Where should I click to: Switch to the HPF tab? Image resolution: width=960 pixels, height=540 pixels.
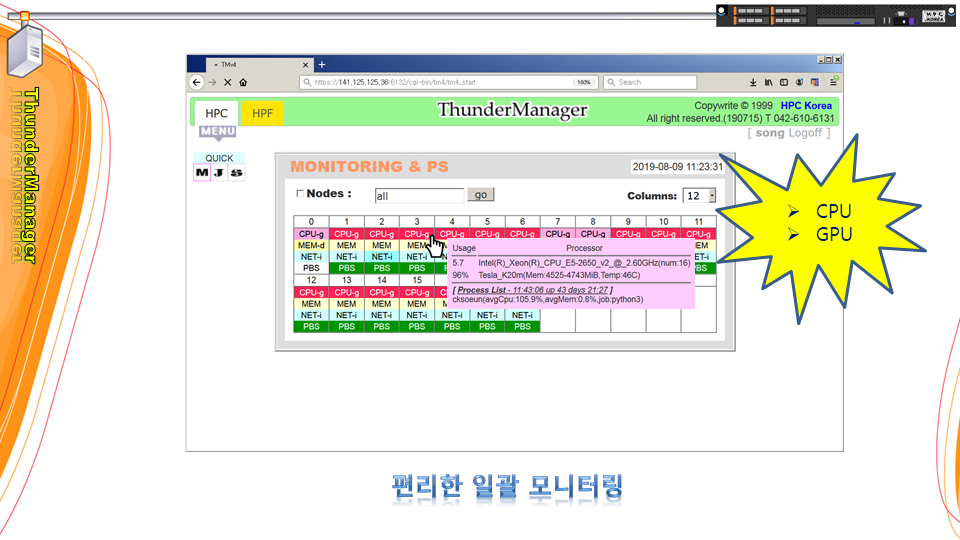click(x=262, y=114)
